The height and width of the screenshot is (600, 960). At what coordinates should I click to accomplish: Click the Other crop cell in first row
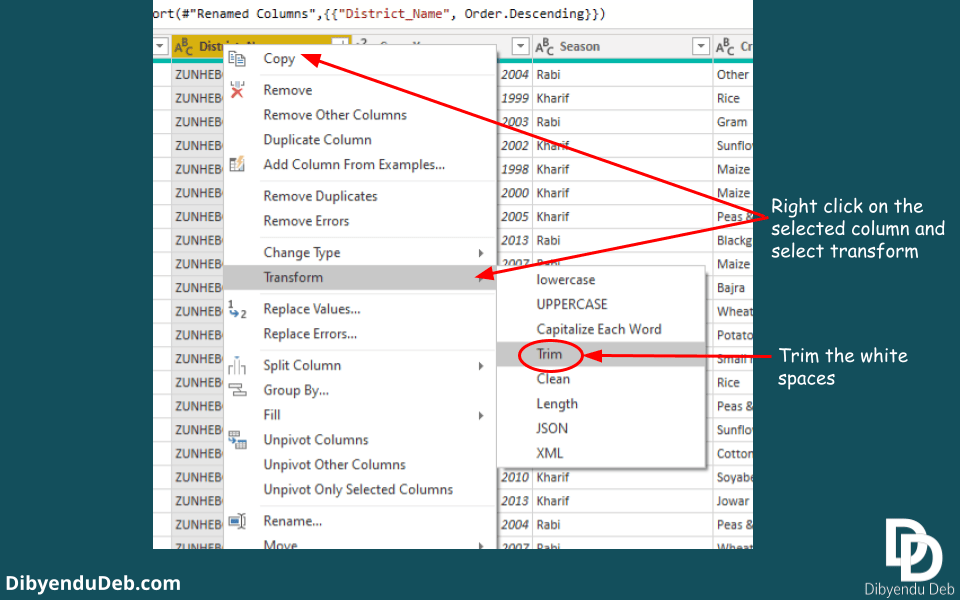point(732,75)
